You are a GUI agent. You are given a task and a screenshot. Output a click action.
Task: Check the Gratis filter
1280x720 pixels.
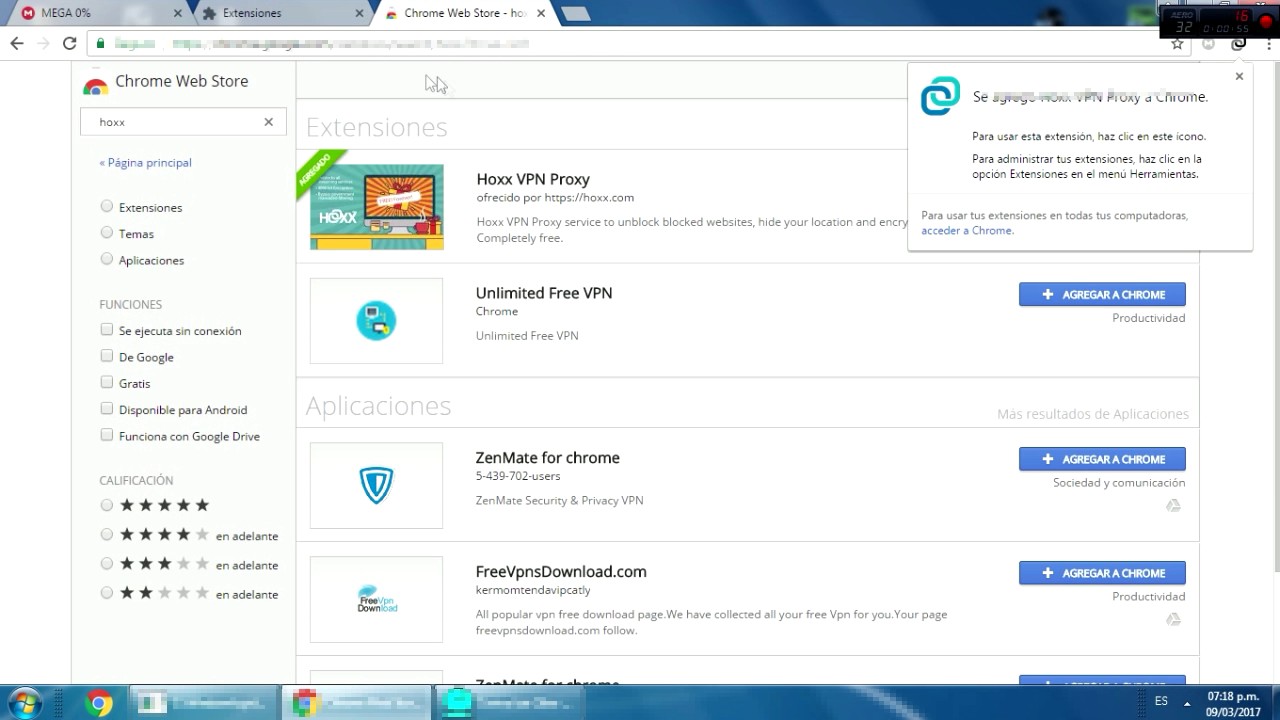click(107, 383)
